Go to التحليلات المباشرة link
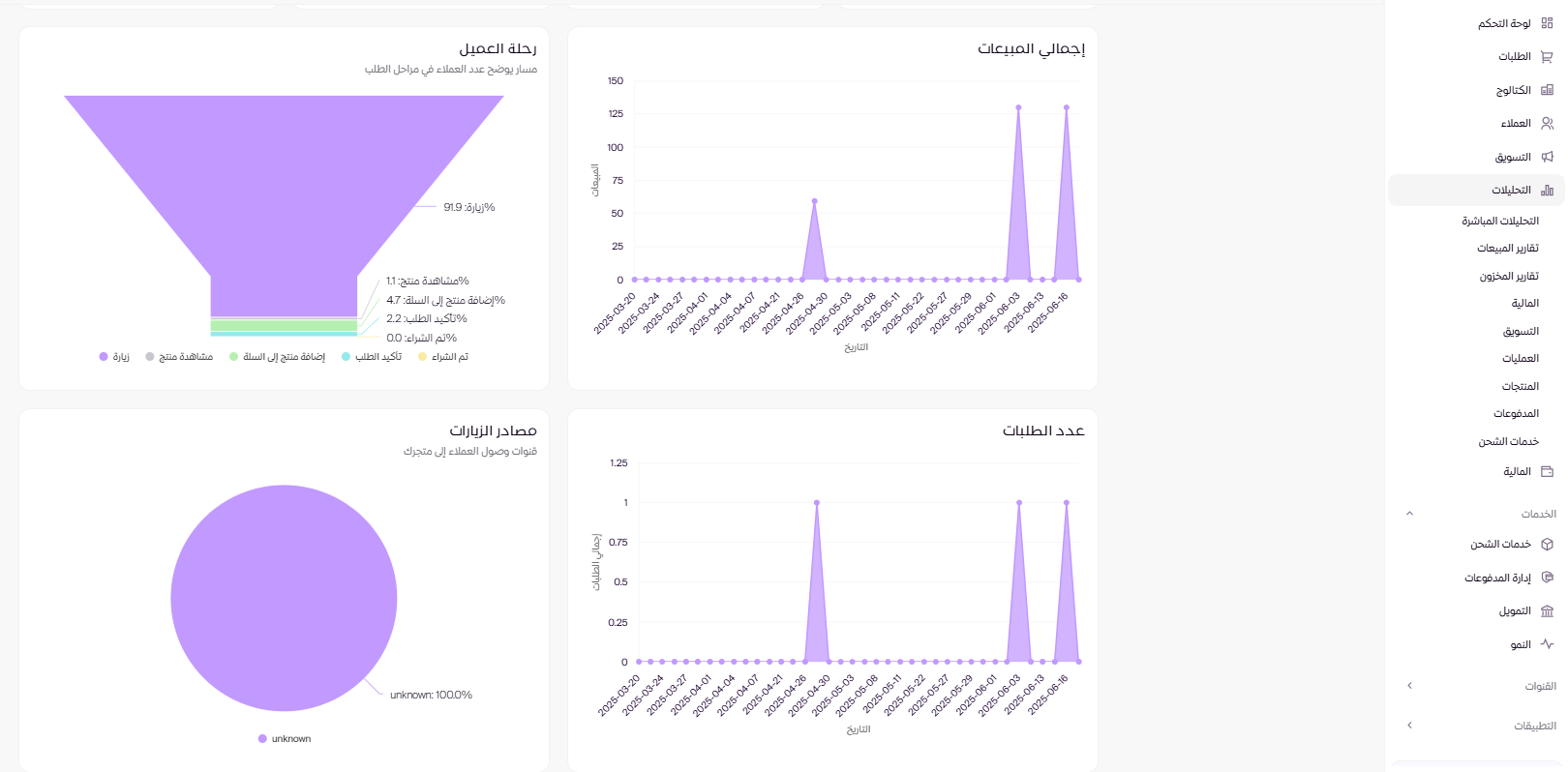 click(x=1499, y=222)
